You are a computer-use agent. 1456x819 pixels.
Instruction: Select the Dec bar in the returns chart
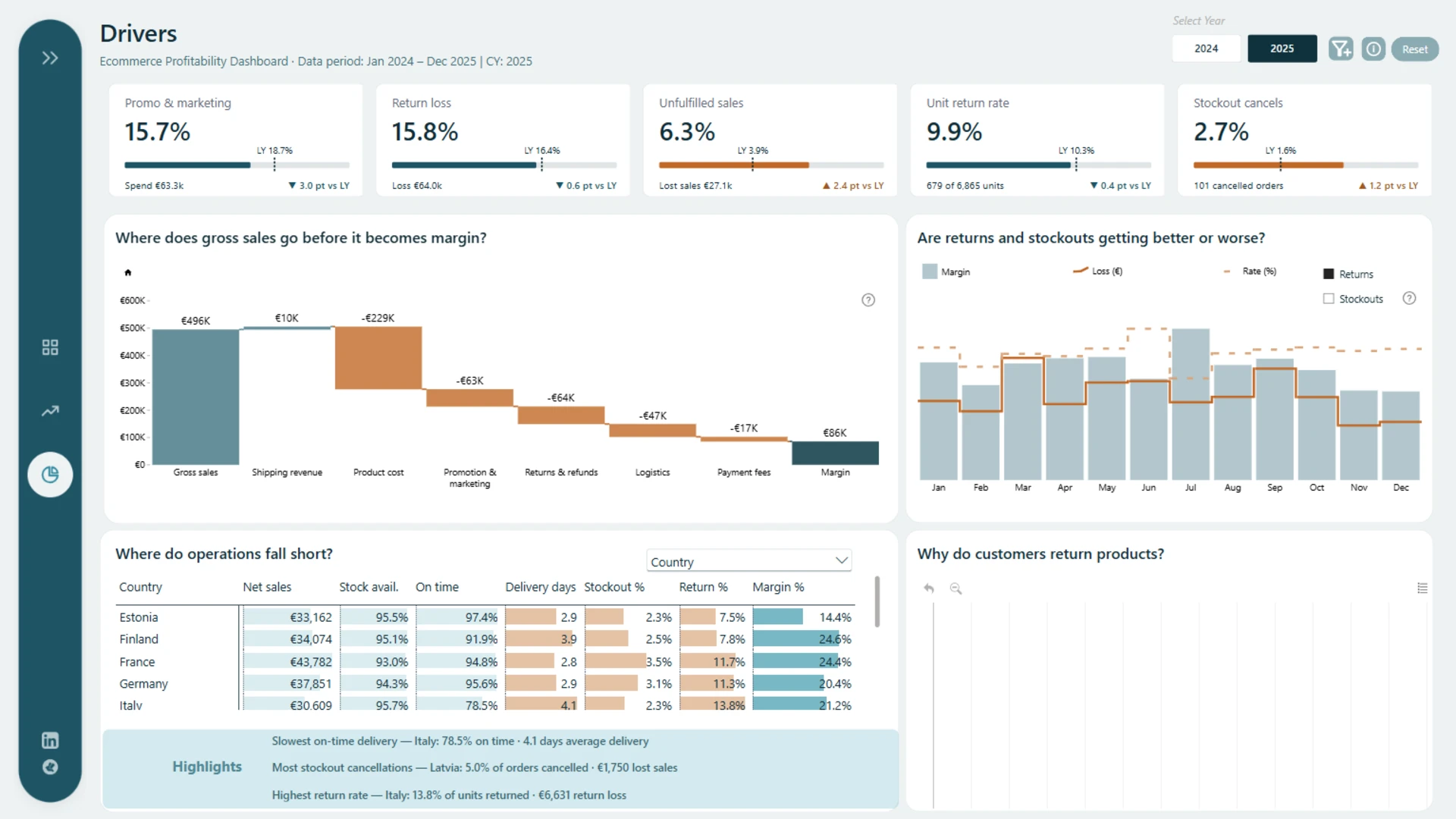pos(1401,435)
